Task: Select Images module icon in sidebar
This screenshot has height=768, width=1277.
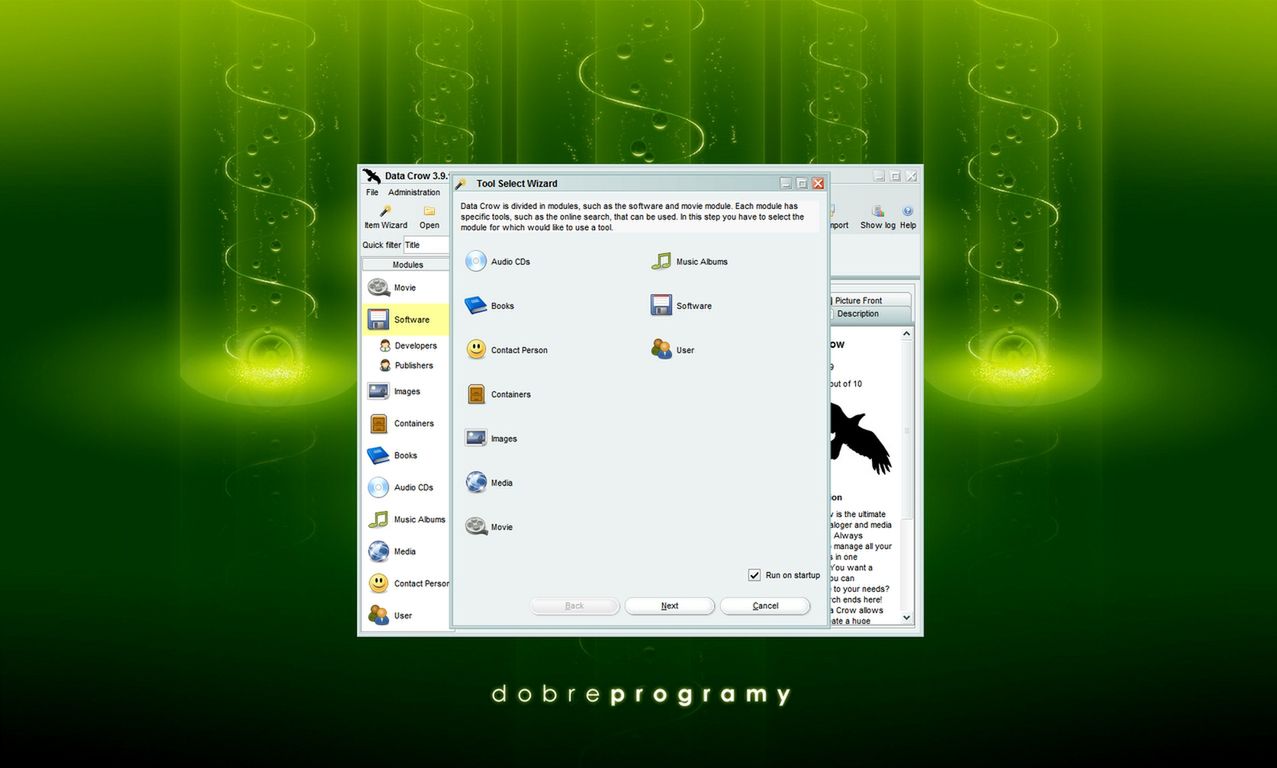Action: click(378, 392)
